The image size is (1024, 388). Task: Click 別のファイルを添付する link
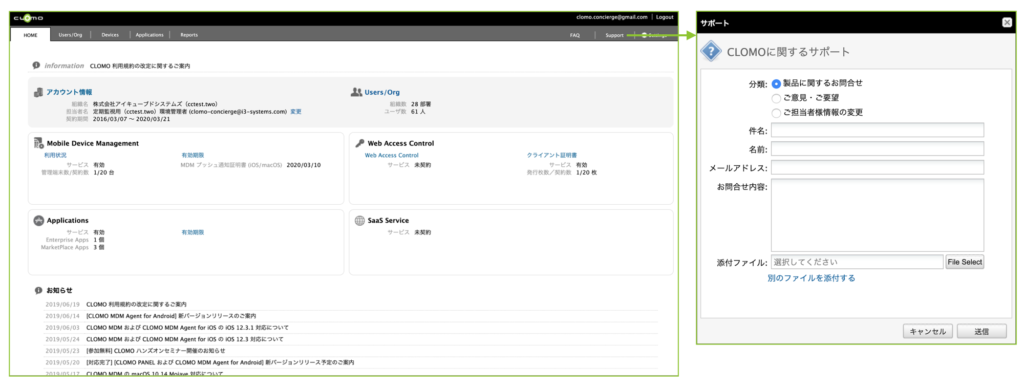pyautogui.click(x=811, y=278)
